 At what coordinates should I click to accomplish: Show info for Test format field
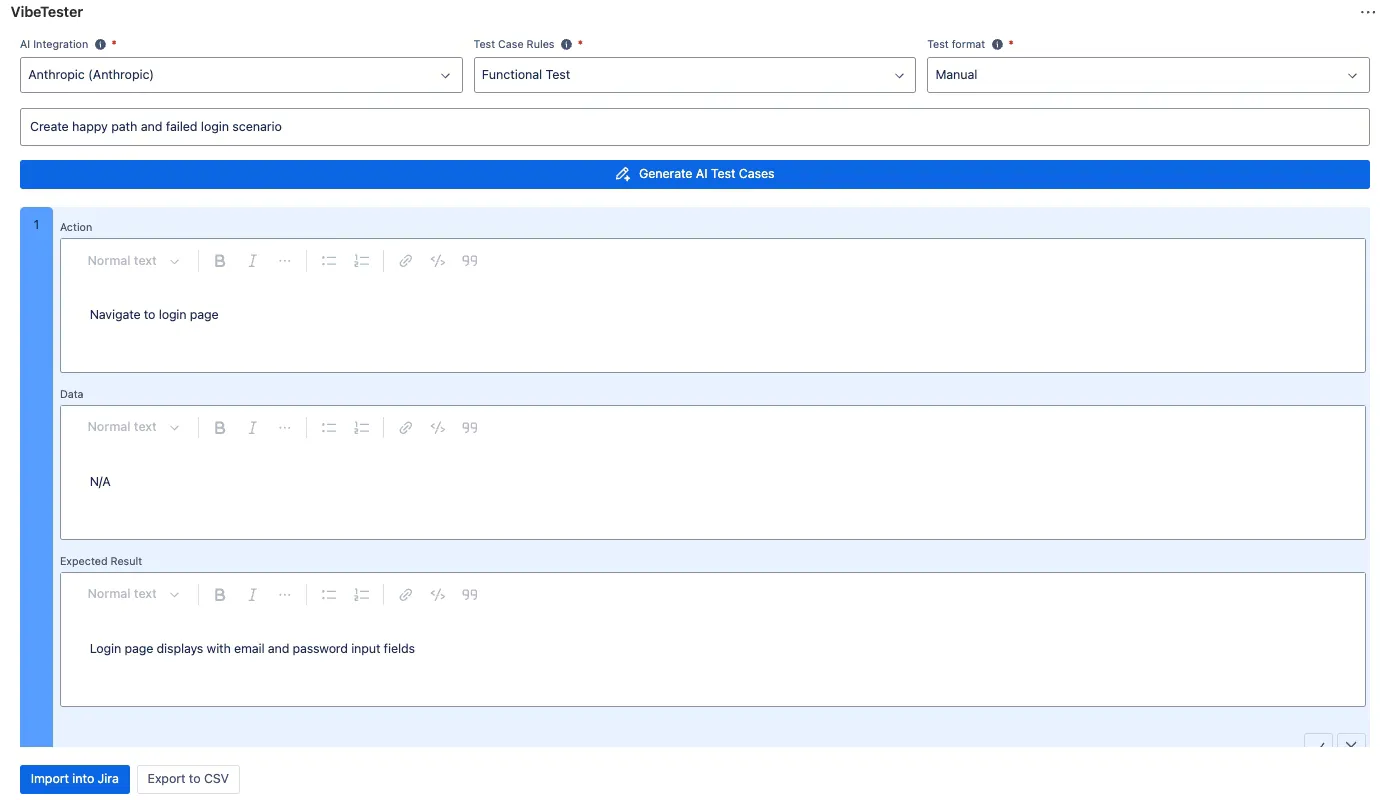(997, 45)
